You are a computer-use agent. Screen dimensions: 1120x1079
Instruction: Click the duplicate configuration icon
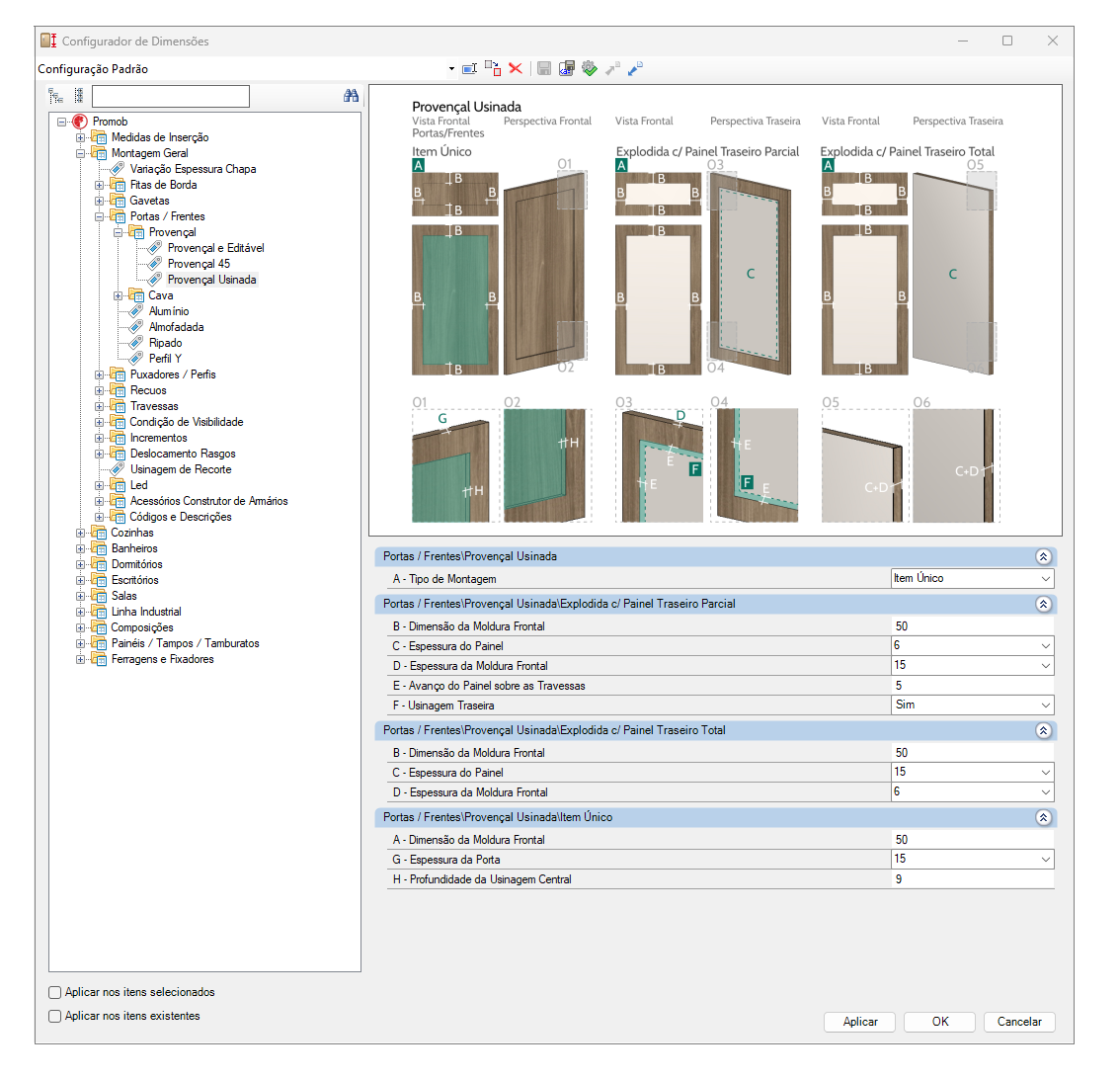(x=492, y=68)
